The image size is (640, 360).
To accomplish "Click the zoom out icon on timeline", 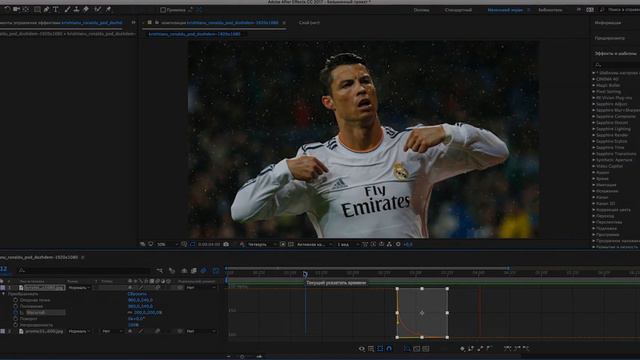I will click(229, 356).
